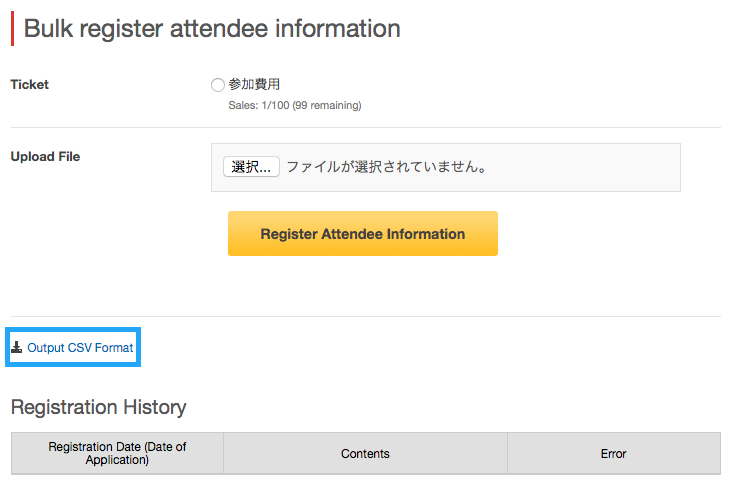Select the 参加費用 ticket radio button
730x486 pixels.
point(217,85)
